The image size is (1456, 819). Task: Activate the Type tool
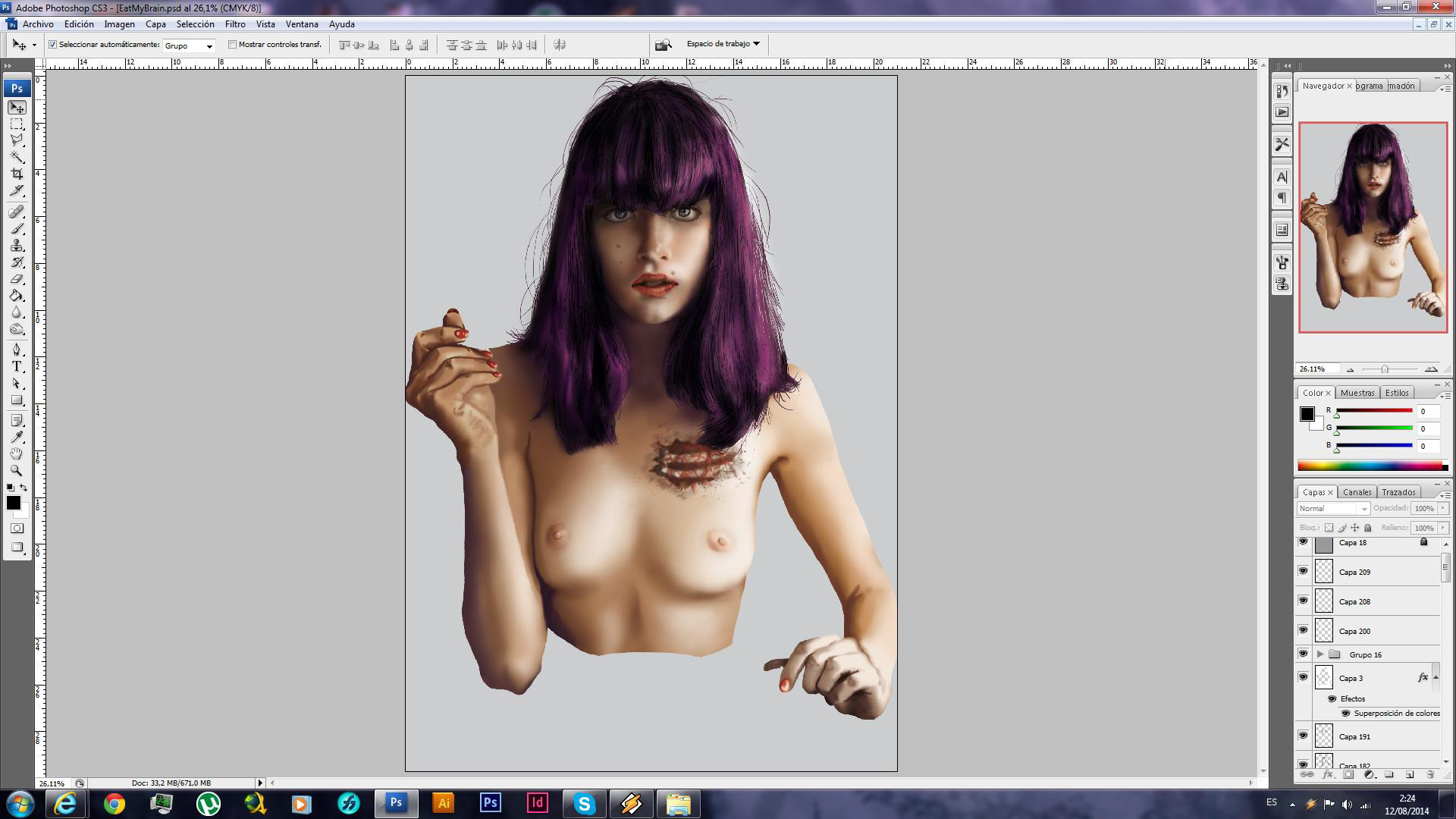pyautogui.click(x=17, y=366)
